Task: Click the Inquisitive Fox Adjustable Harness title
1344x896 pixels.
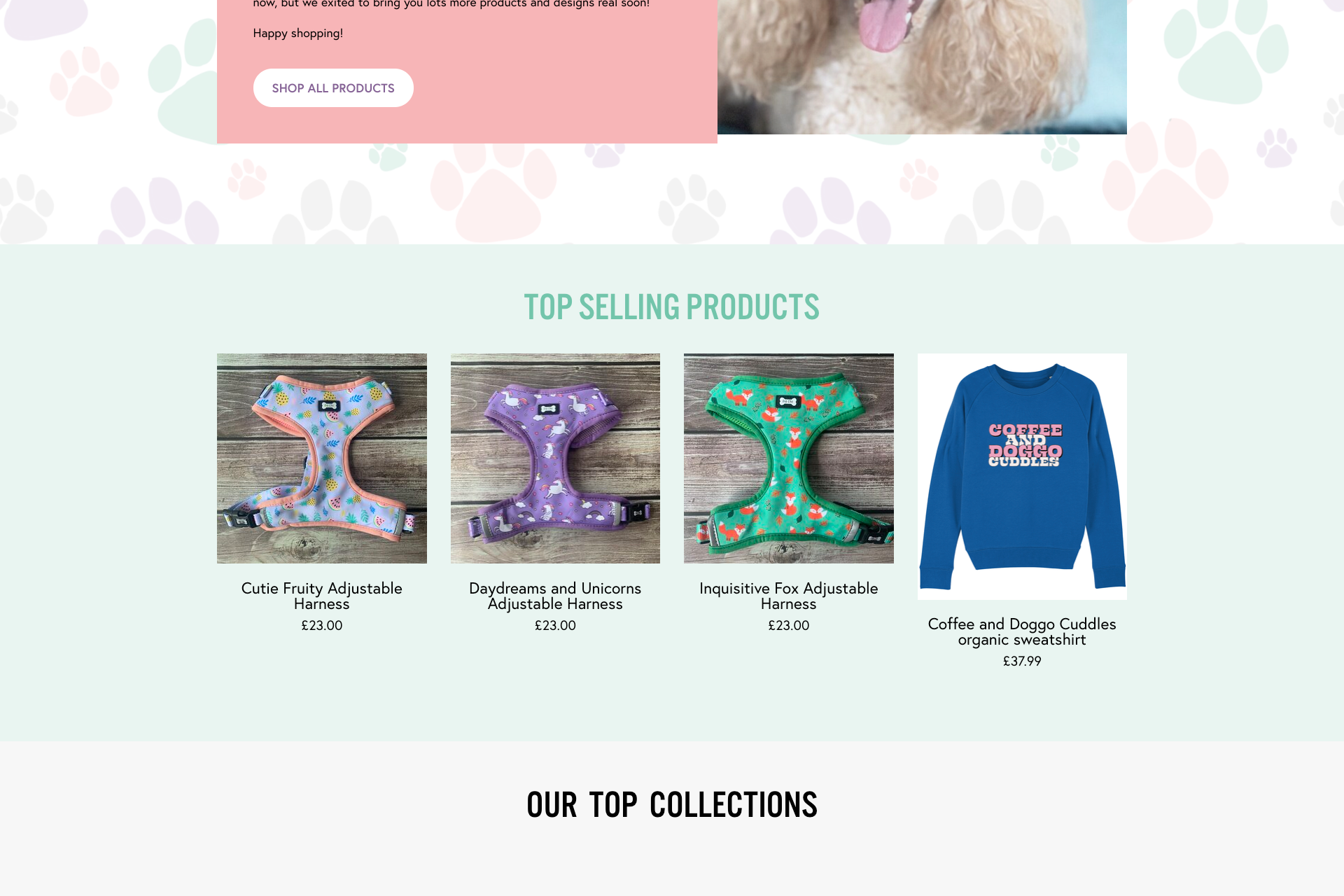Action: pos(789,596)
